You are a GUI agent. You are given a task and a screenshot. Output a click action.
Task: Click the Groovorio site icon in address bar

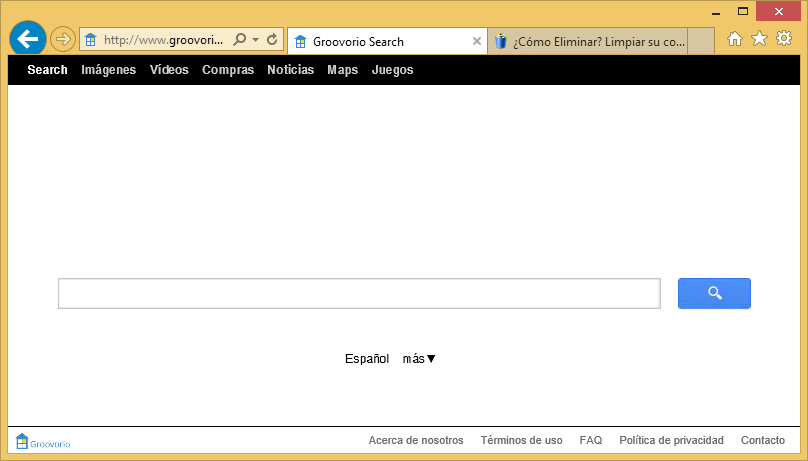[91, 40]
